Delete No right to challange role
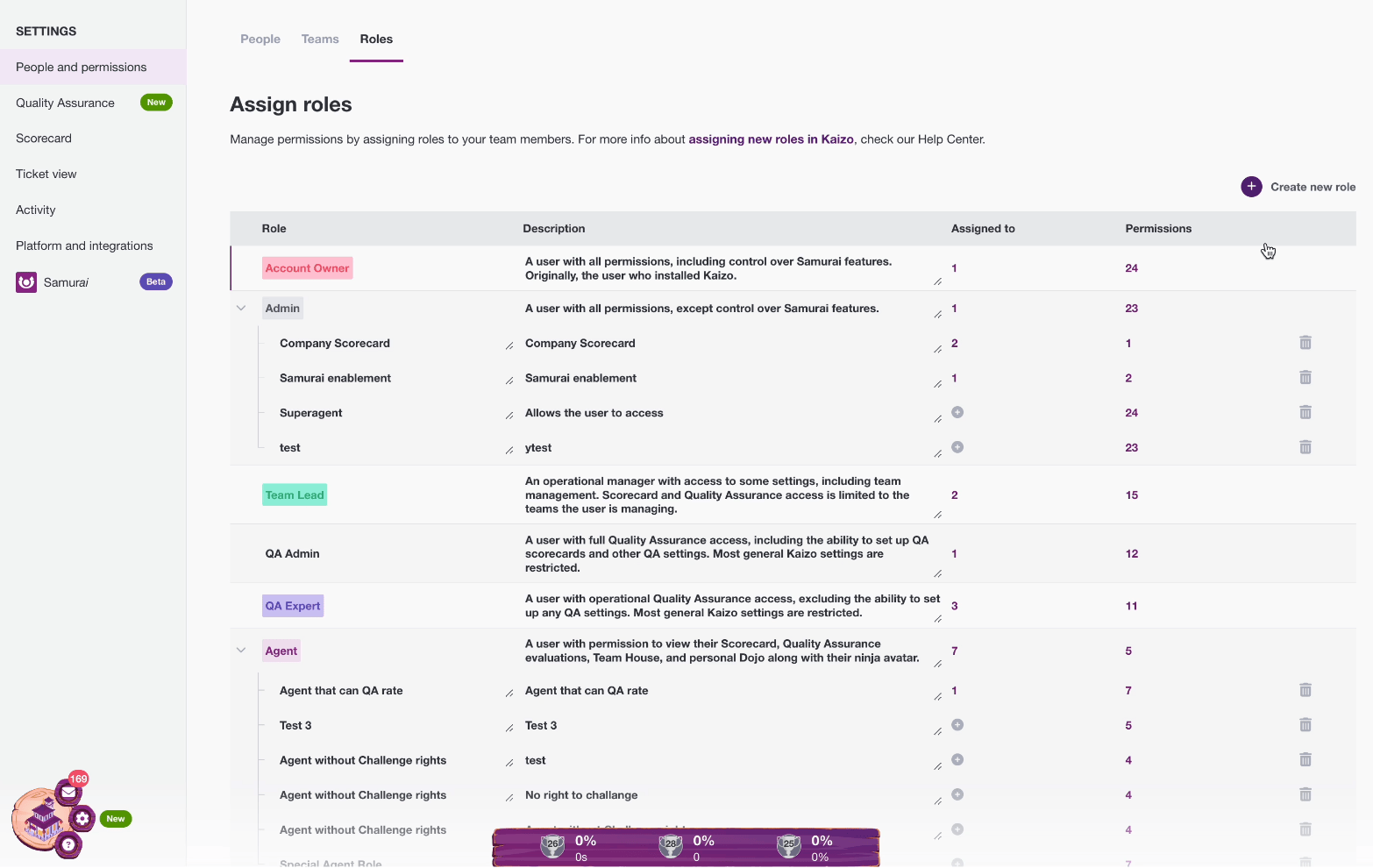This screenshot has height=868, width=1373. (x=1305, y=794)
